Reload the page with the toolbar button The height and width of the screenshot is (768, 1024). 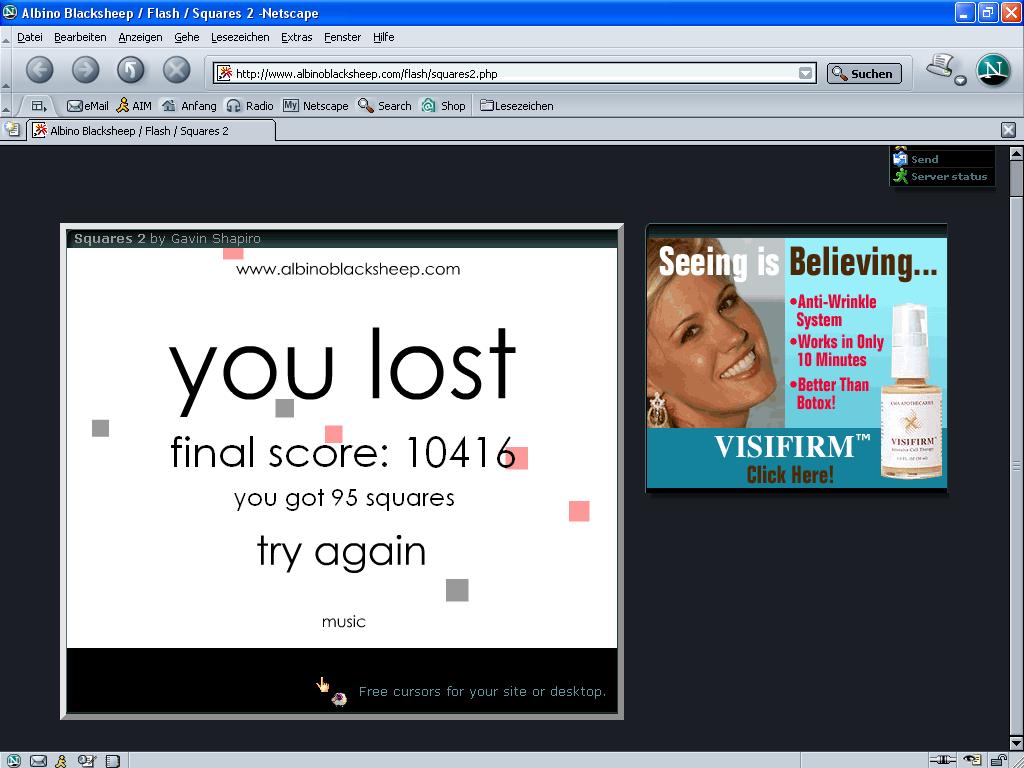(x=131, y=69)
